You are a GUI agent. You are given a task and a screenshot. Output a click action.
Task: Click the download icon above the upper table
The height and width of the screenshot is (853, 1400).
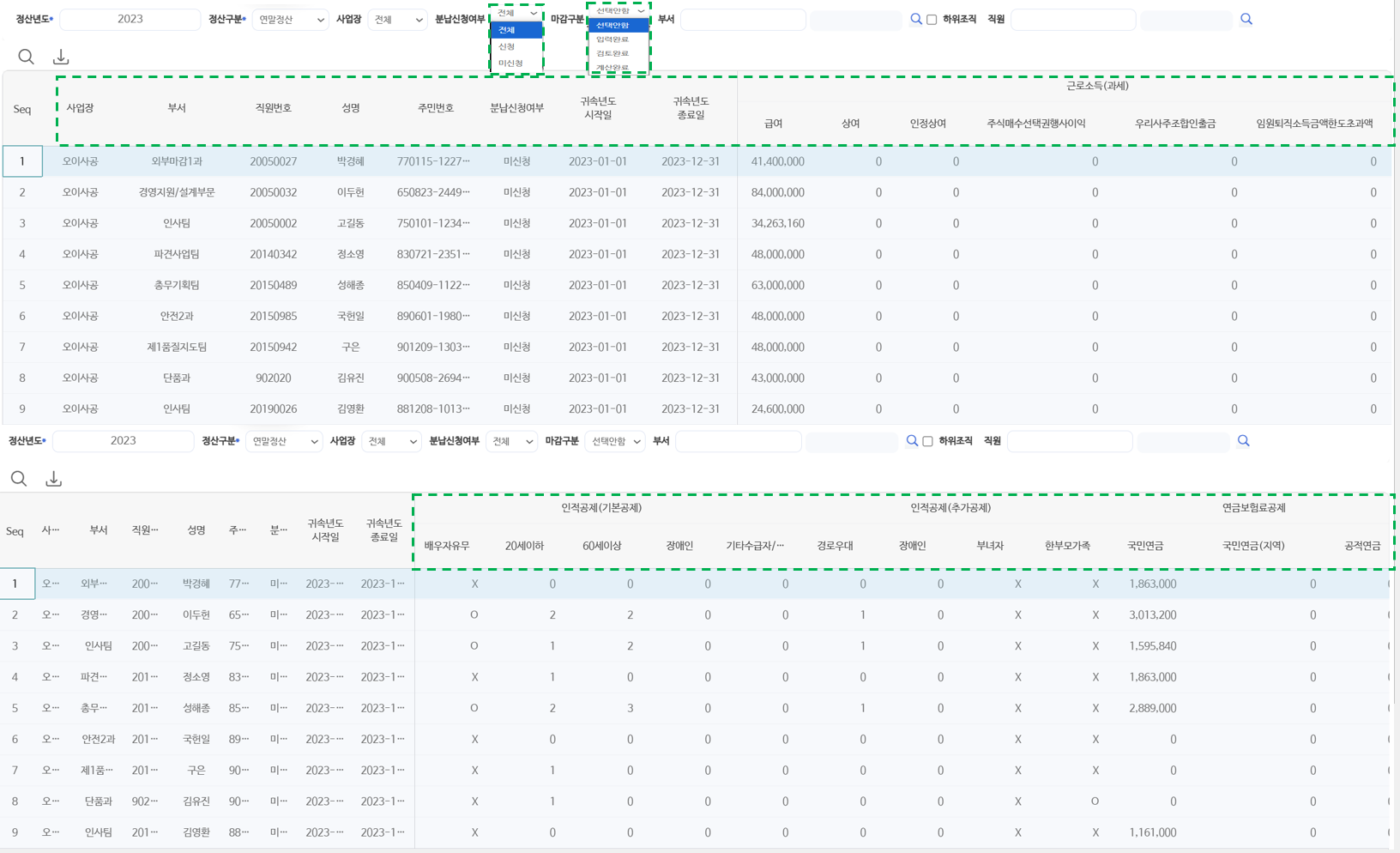61,57
